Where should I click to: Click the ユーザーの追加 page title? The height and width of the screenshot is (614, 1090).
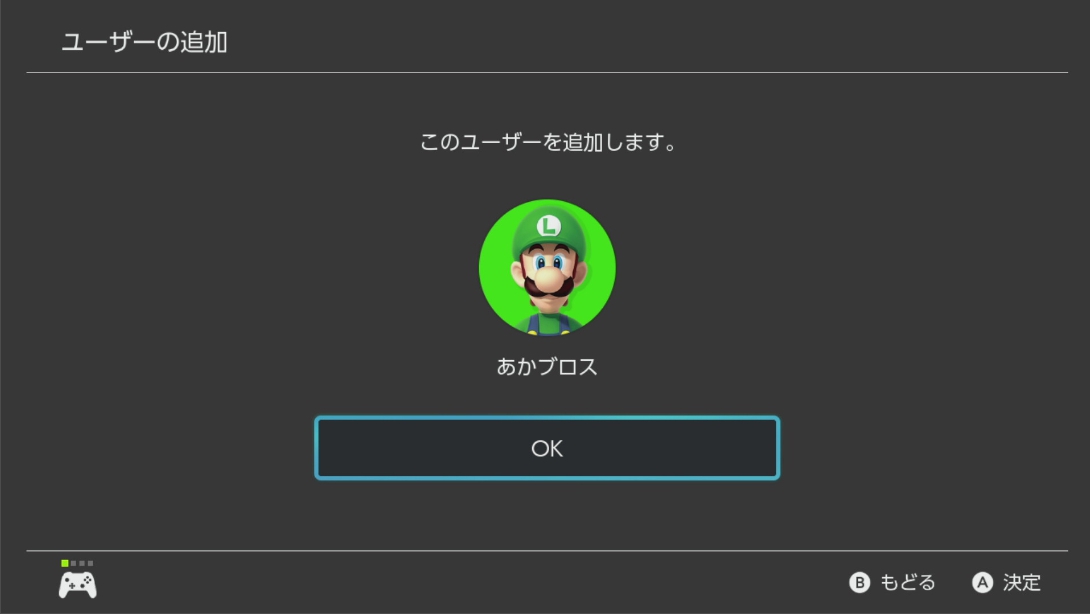145,42
